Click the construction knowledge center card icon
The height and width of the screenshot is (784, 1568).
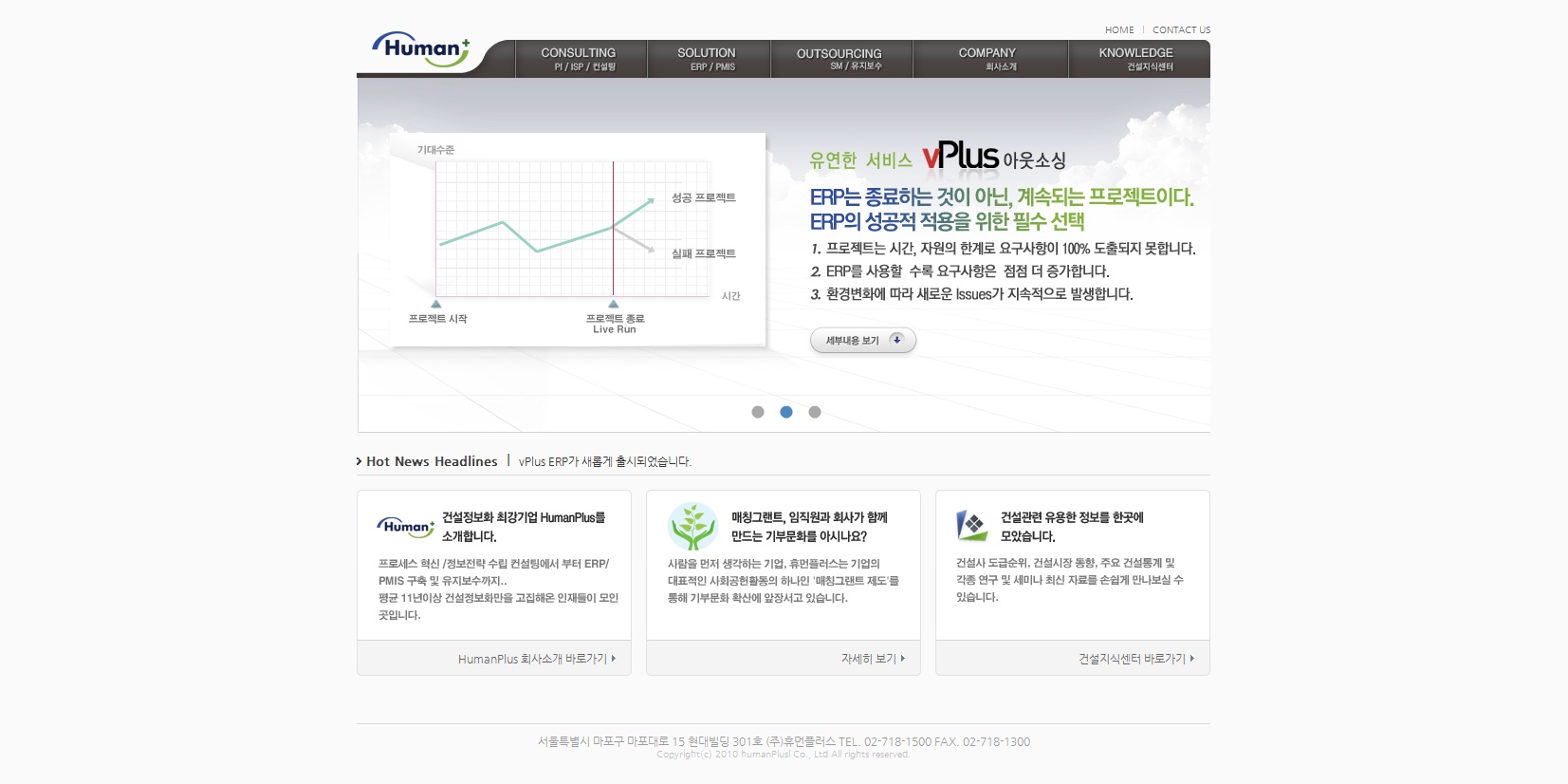971,525
